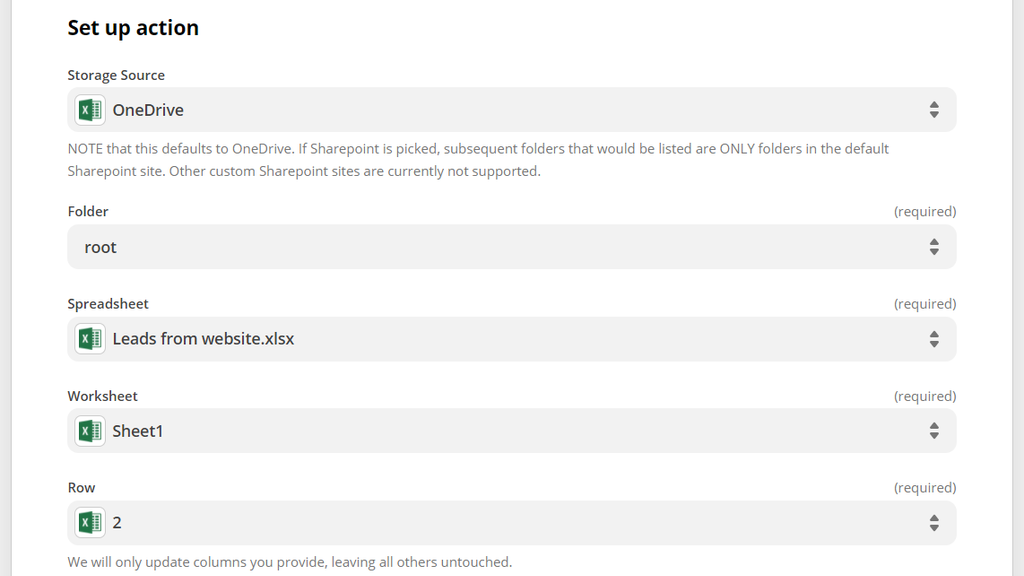Click the 'Folder' field label
This screenshot has height=576, width=1024.
click(88, 211)
